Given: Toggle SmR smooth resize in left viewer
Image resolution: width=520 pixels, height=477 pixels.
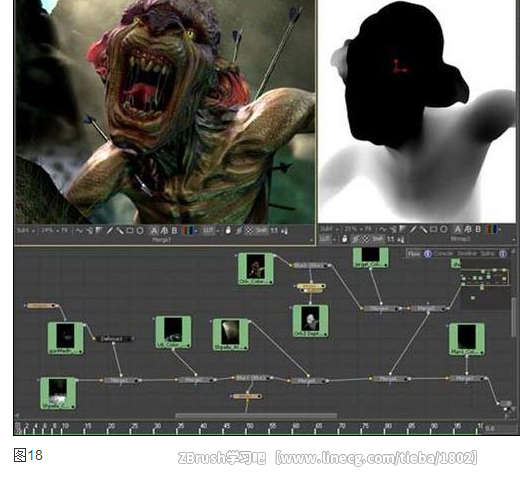Looking at the screenshot, I should coord(261,231).
